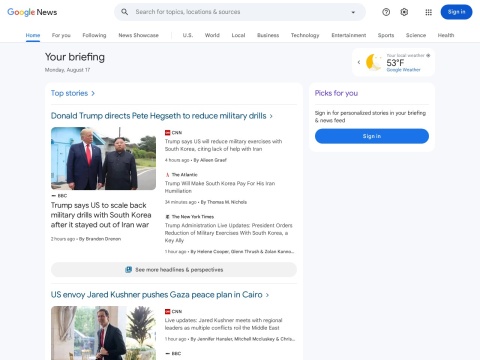This screenshot has width=480, height=360.
Task: Click the By Brandon Drenon byline
Action: [100, 239]
